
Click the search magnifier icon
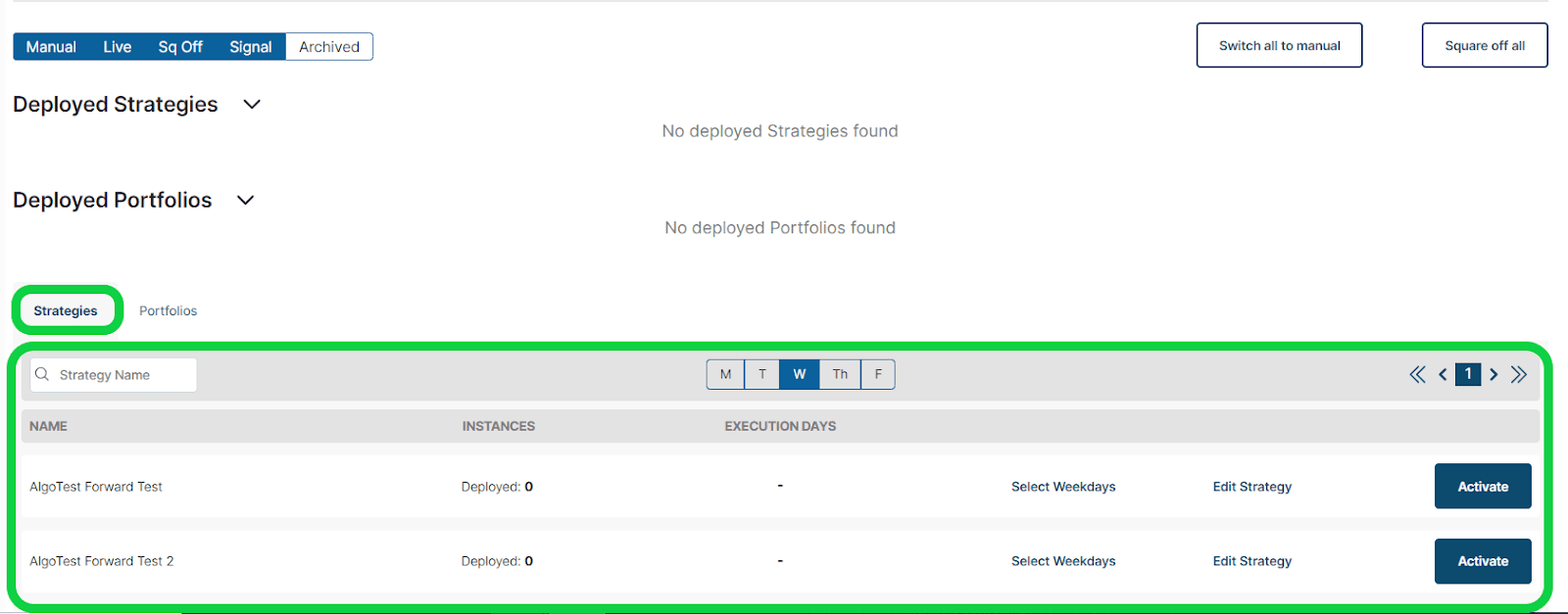42,374
